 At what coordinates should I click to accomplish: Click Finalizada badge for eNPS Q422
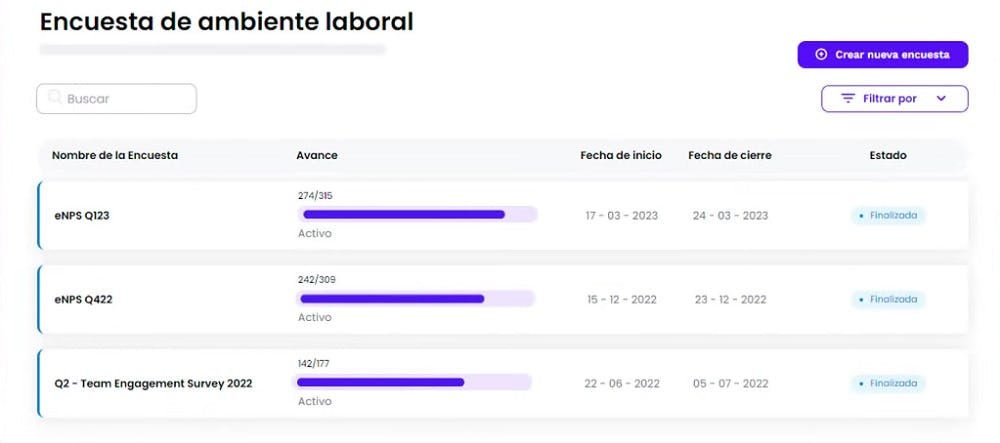coord(888,299)
